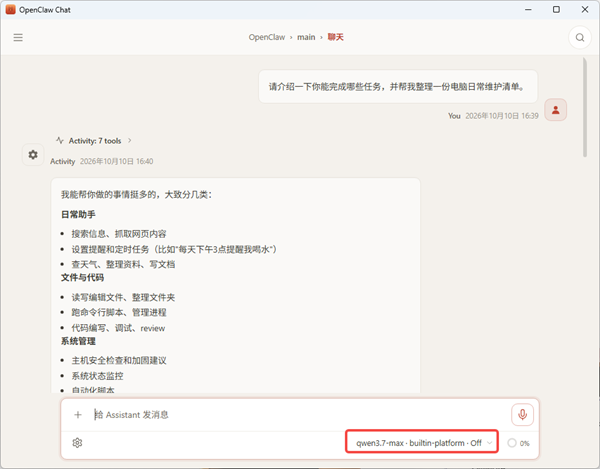Open the qwen3.7-max model dropdown
The height and width of the screenshot is (469, 600).
(x=422, y=443)
